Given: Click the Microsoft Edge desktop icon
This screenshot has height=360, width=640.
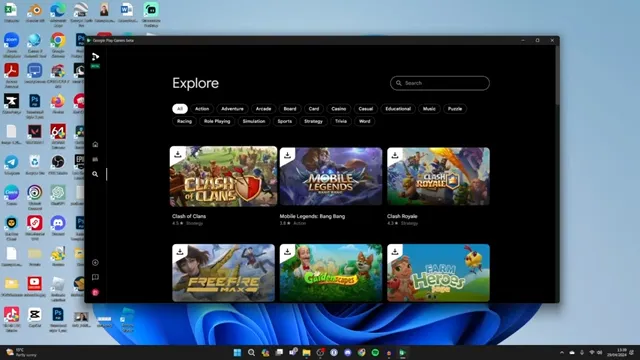Looking at the screenshot, I should 58,10.
